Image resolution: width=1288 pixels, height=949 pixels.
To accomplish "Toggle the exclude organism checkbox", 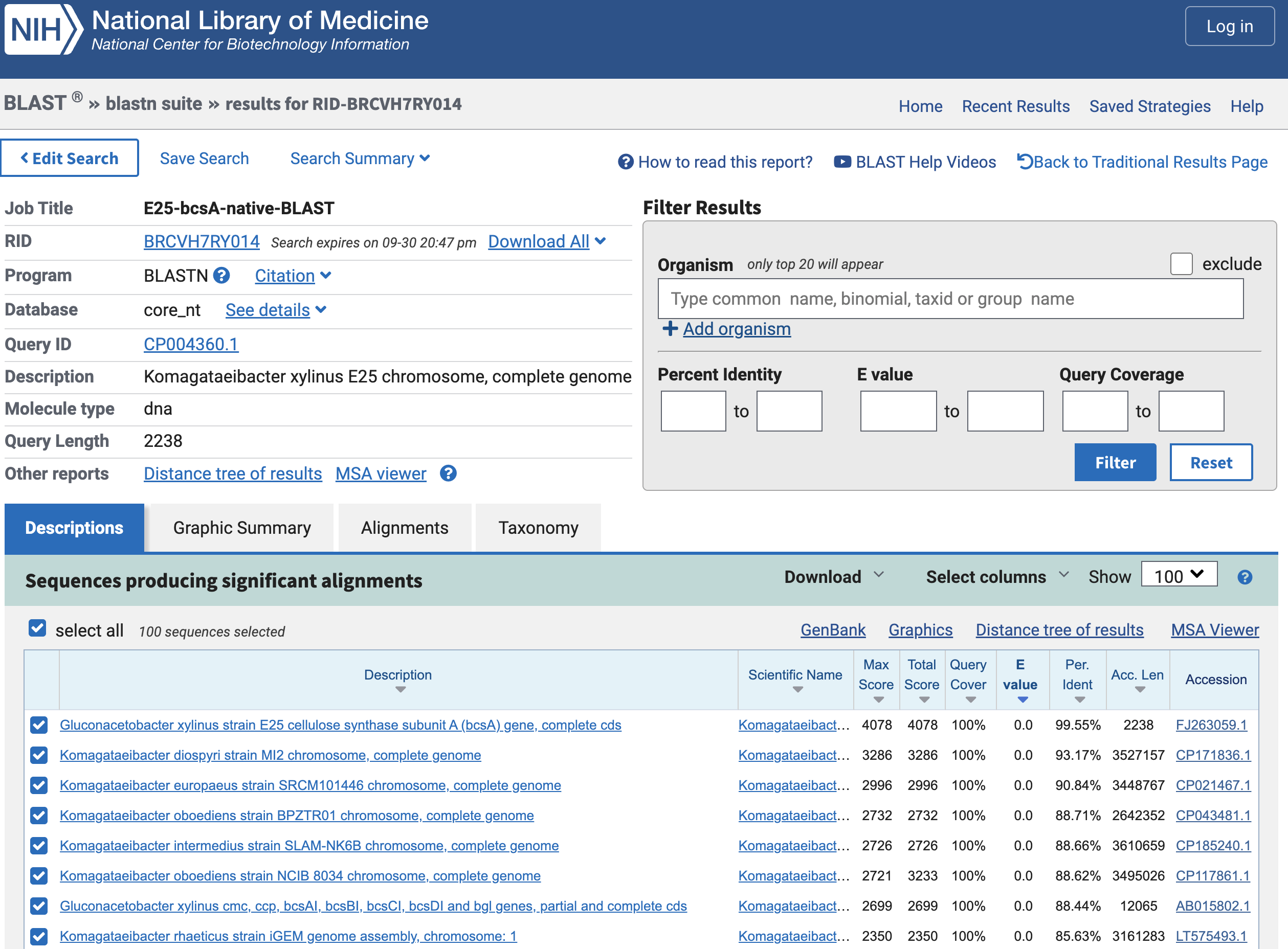I will pyautogui.click(x=1182, y=264).
